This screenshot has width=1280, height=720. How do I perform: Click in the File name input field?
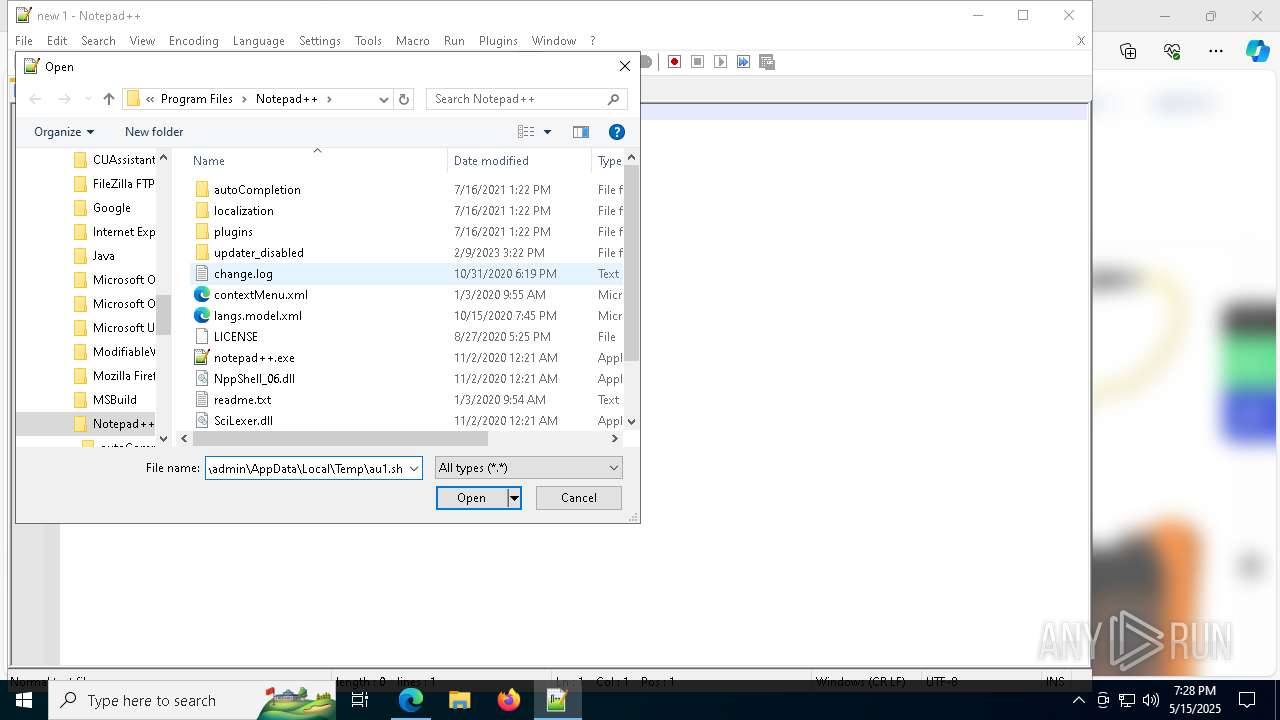[x=305, y=468]
